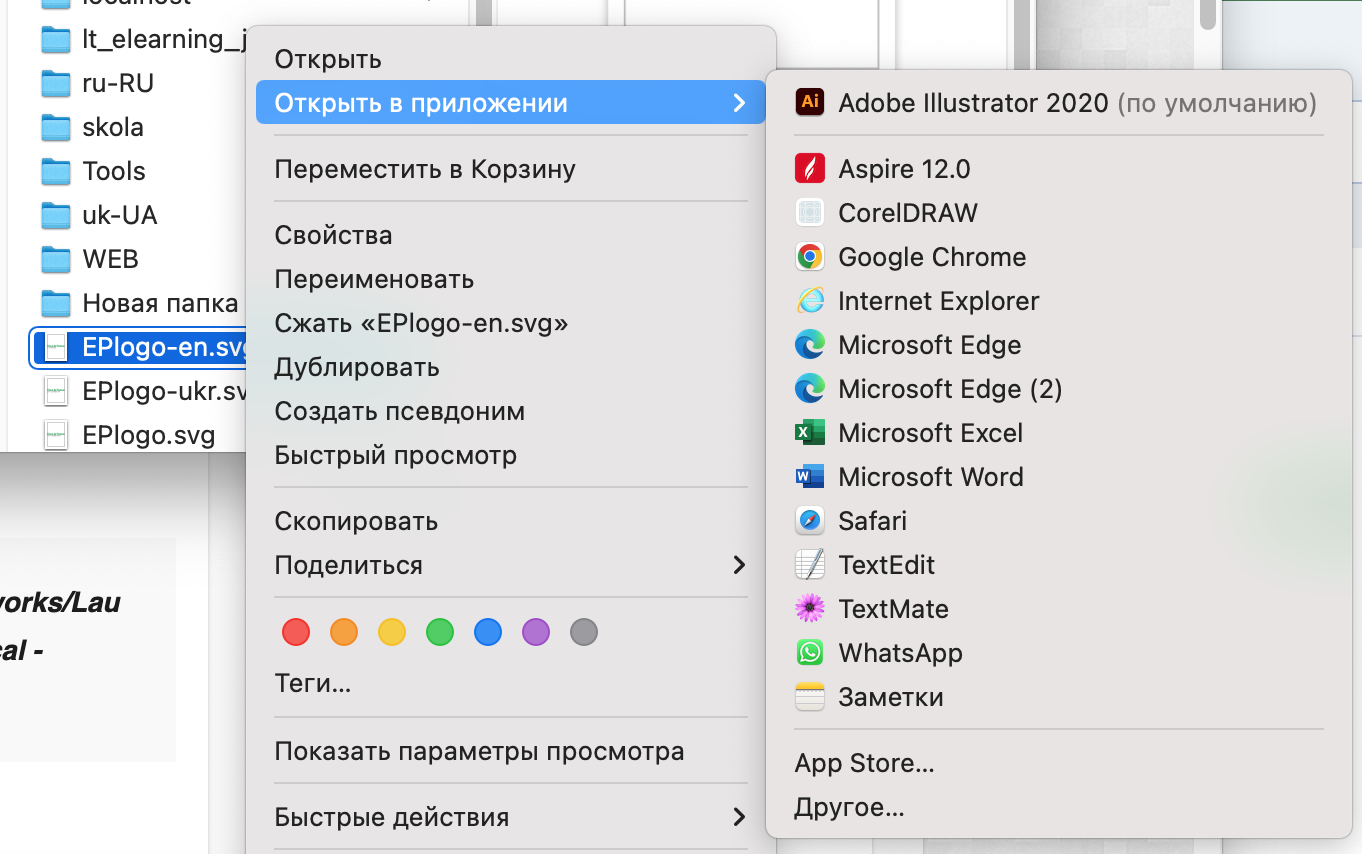The width and height of the screenshot is (1362, 854).
Task: Choose Создать псевдоним
Action: pyautogui.click(x=511, y=411)
